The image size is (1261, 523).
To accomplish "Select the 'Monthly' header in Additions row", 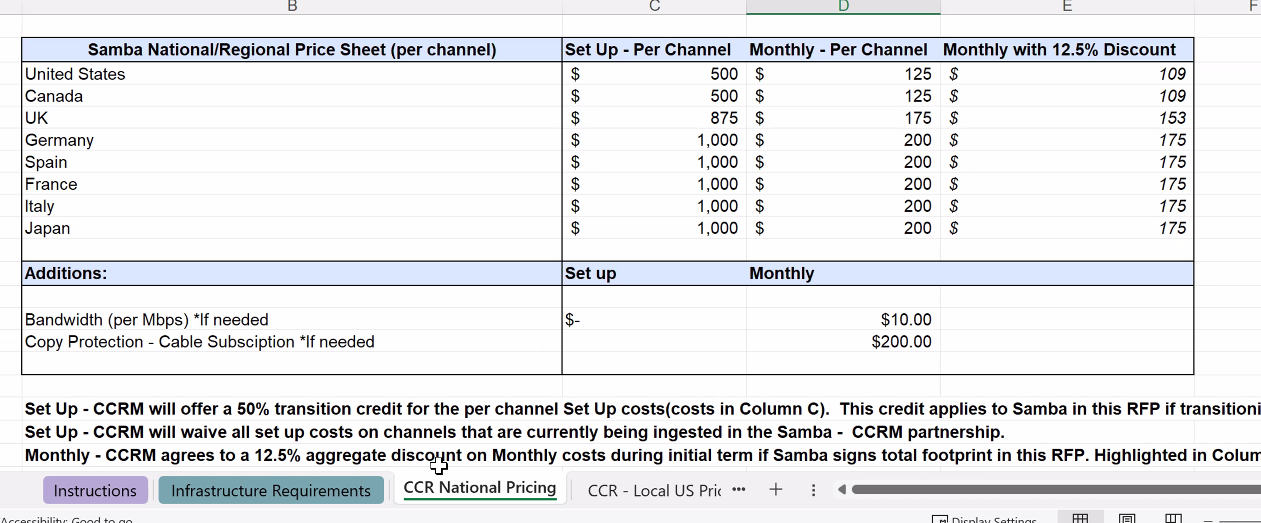I will pyautogui.click(x=843, y=273).
